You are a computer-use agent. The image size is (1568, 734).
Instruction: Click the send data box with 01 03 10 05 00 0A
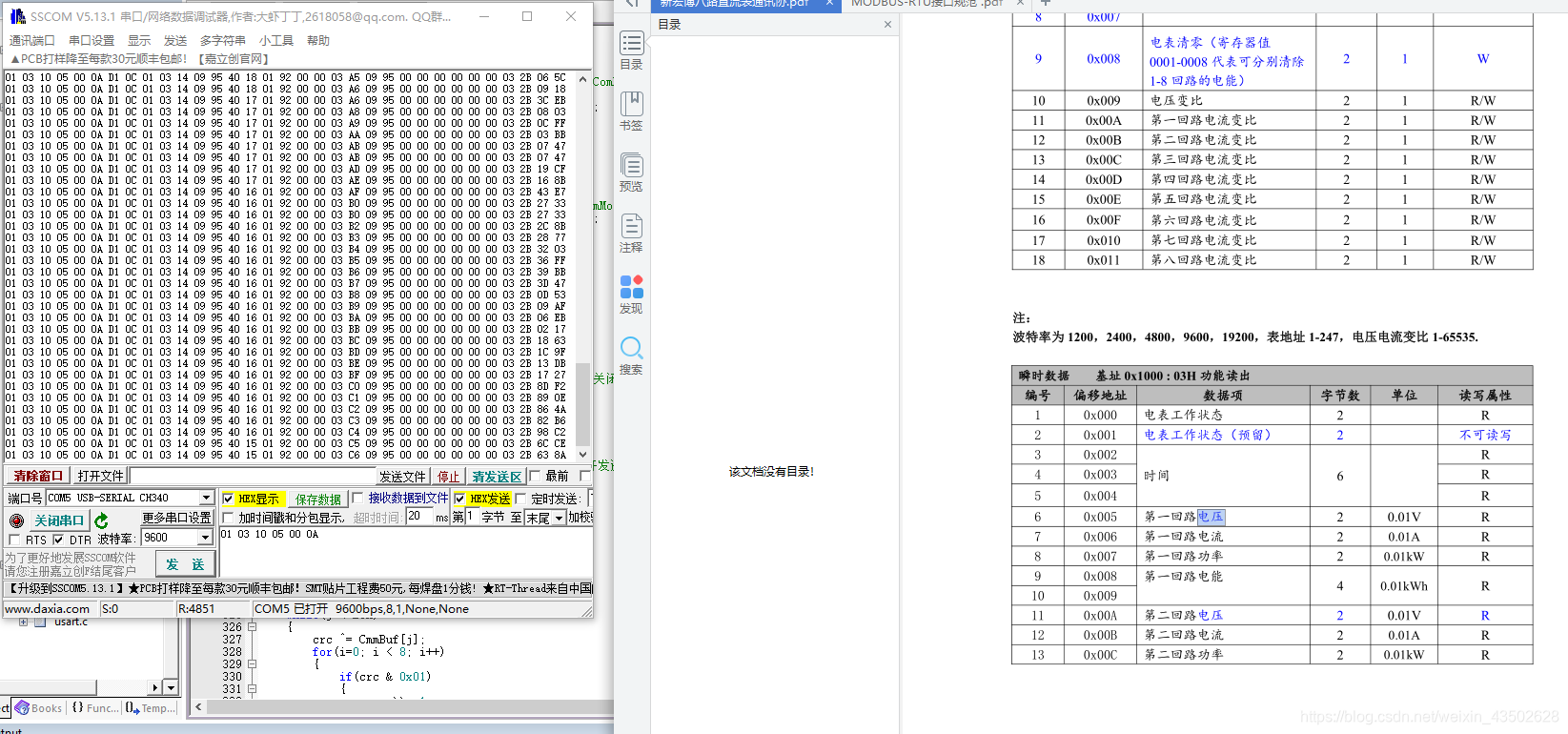(406, 551)
